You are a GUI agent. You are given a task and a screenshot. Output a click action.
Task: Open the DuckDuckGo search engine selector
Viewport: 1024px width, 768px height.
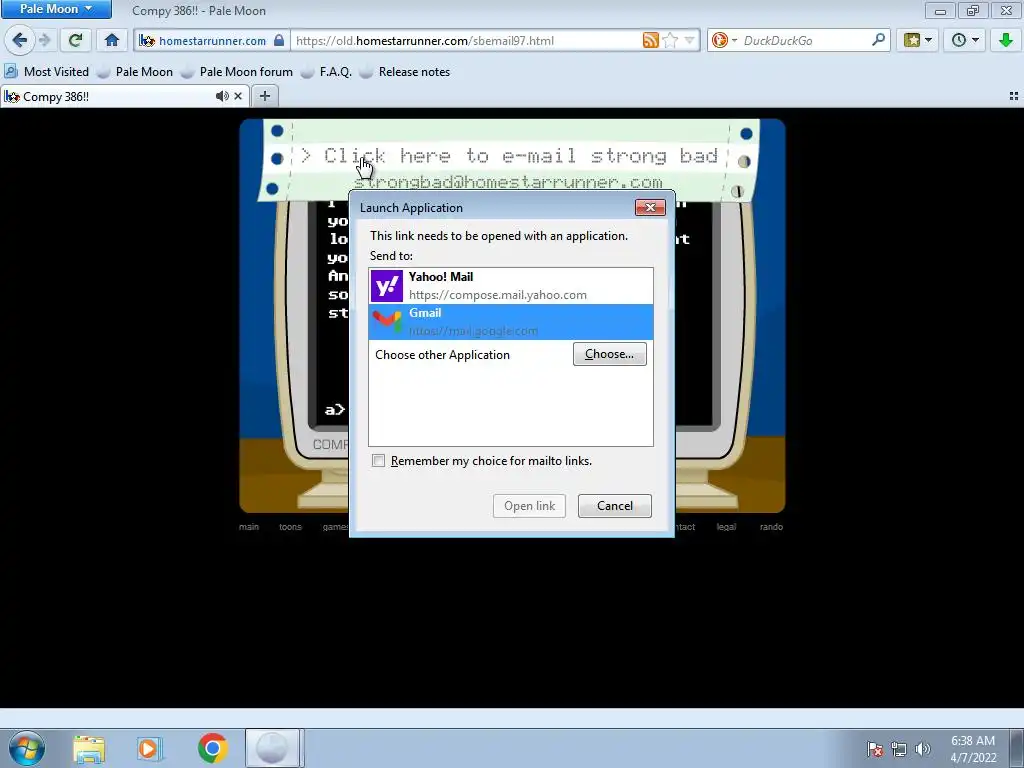coord(724,40)
